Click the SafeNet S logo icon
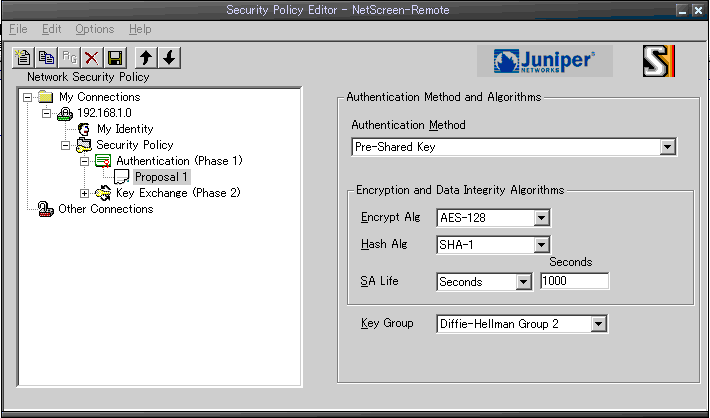 (x=659, y=61)
